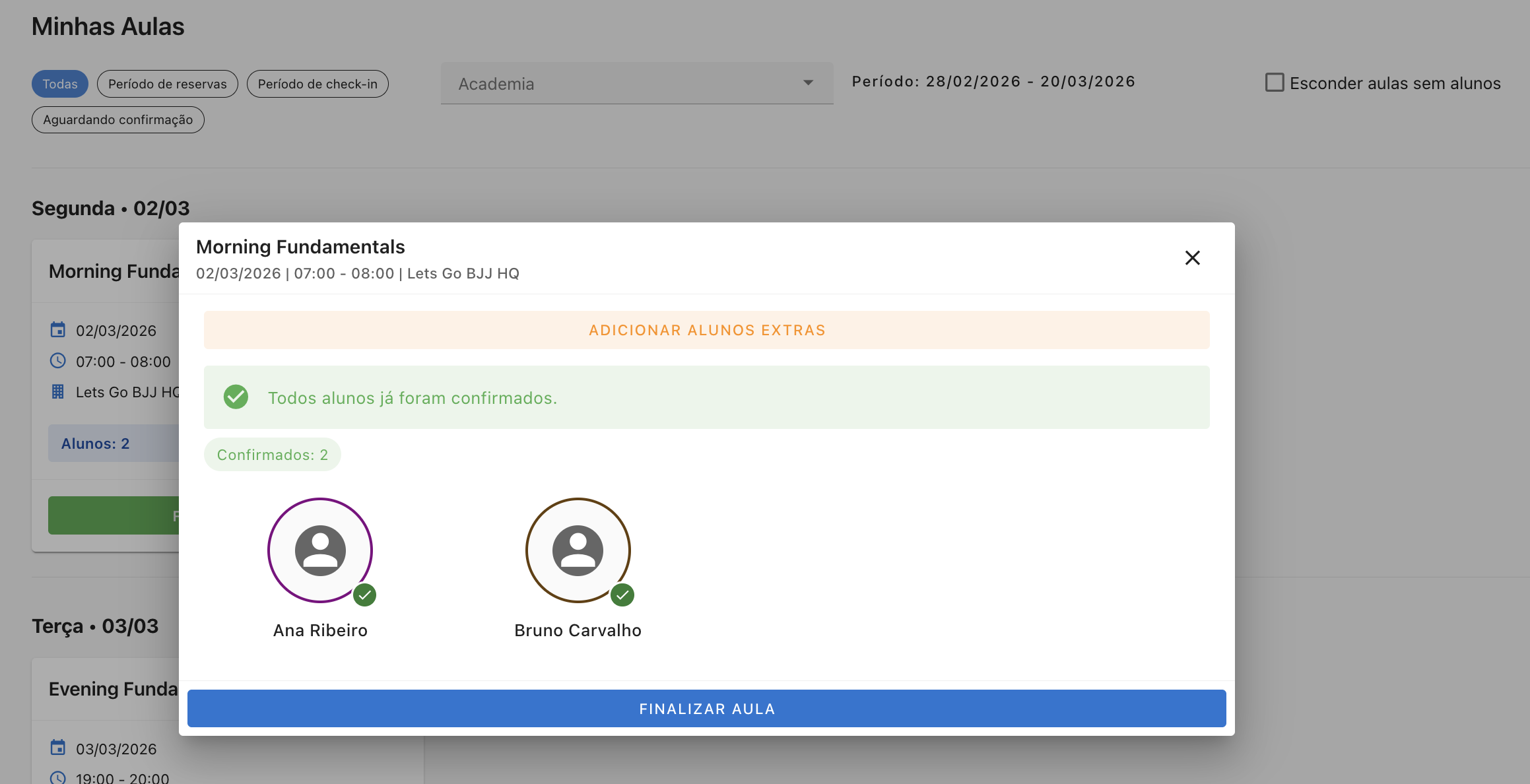The image size is (1530, 784).
Task: Click FINALIZAR AULA to finish the class
Action: pos(706,708)
